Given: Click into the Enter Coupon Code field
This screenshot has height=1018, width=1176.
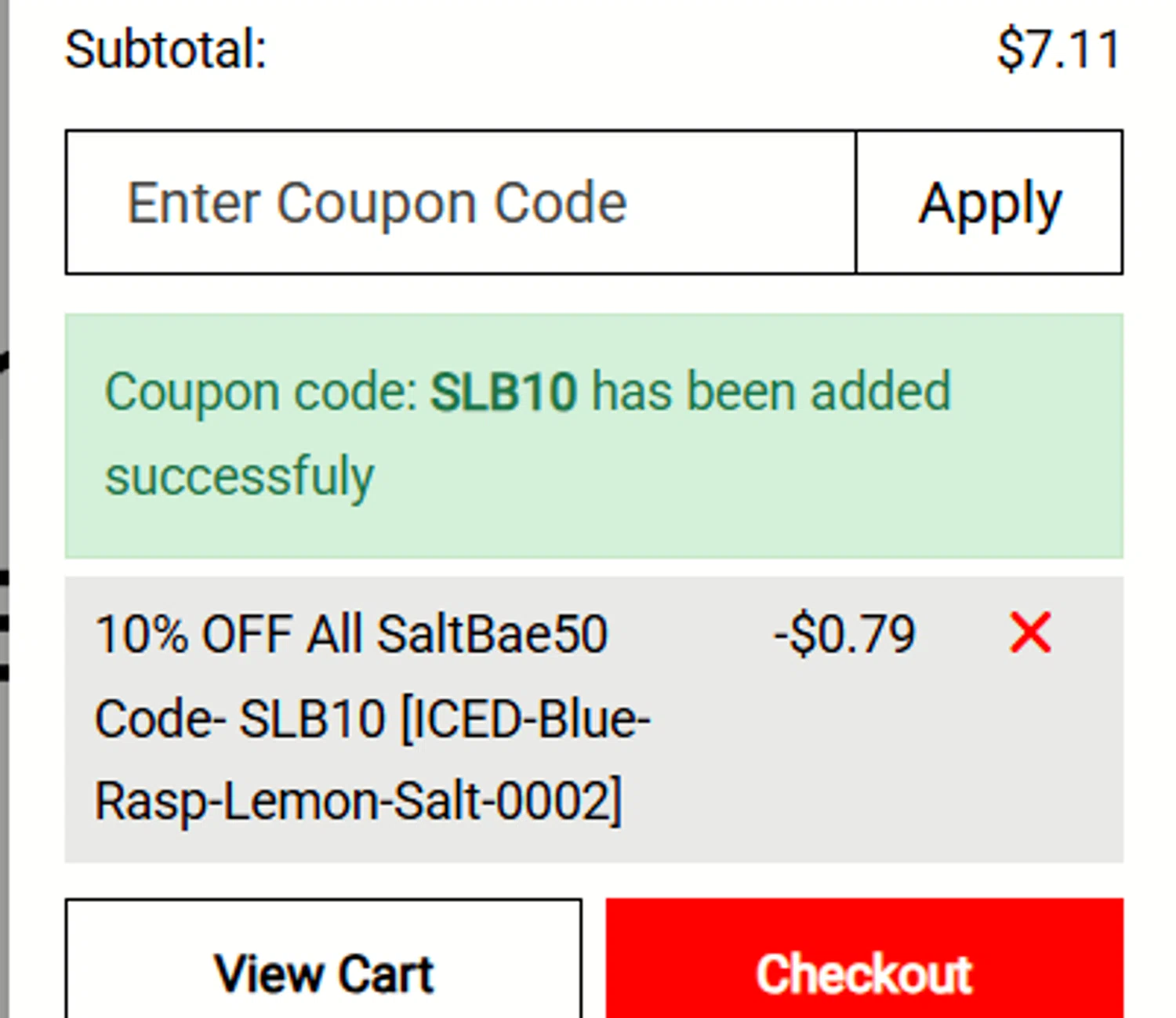Looking at the screenshot, I should tap(460, 203).
